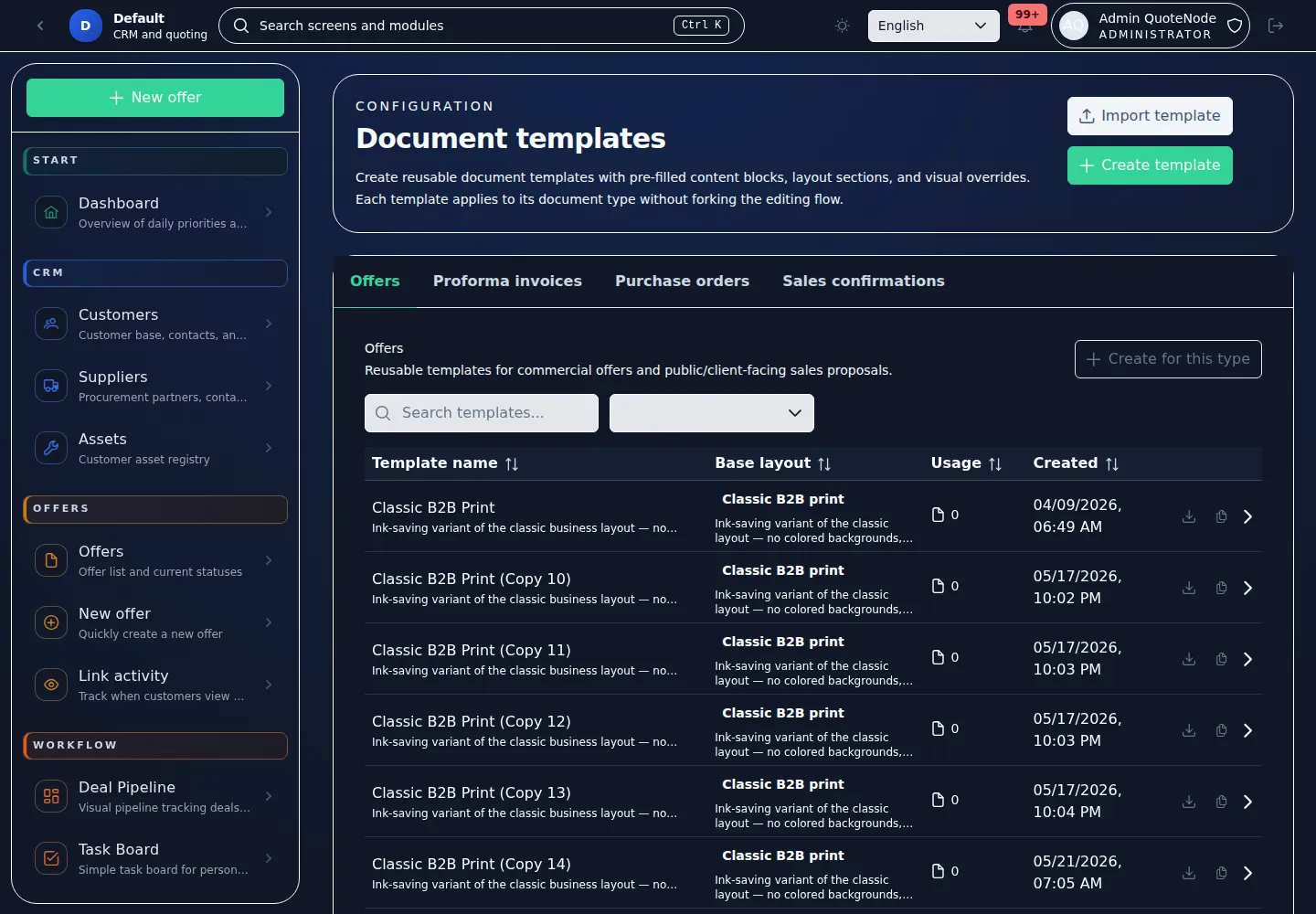Screen dimensions: 1316x914
Task: Open Customers in the sidebar menu
Action: (155, 324)
